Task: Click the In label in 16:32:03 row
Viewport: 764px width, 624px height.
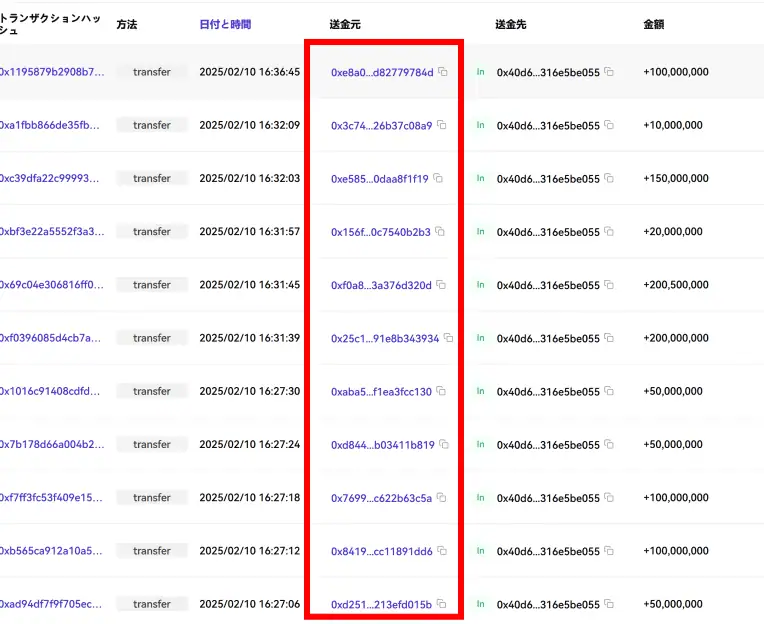Action: coord(480,178)
